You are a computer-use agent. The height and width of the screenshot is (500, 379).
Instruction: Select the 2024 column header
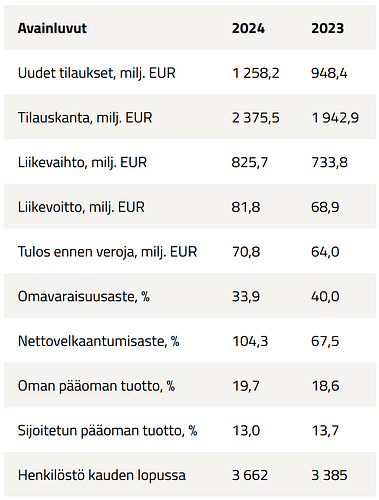pos(248,28)
